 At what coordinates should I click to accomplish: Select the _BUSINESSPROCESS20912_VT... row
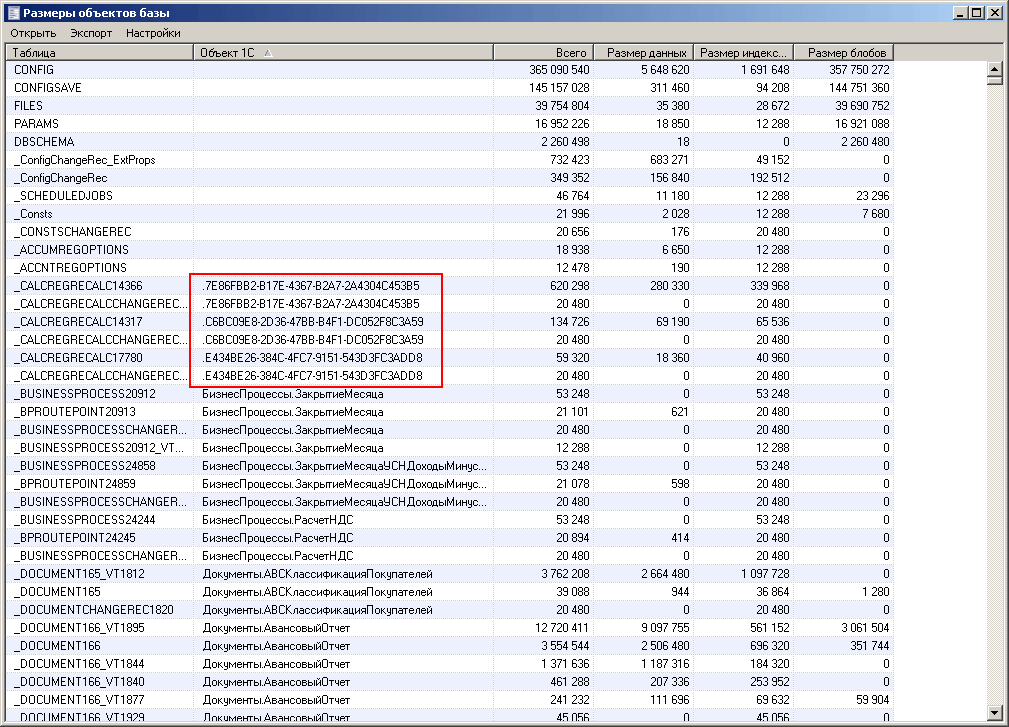tap(450, 448)
